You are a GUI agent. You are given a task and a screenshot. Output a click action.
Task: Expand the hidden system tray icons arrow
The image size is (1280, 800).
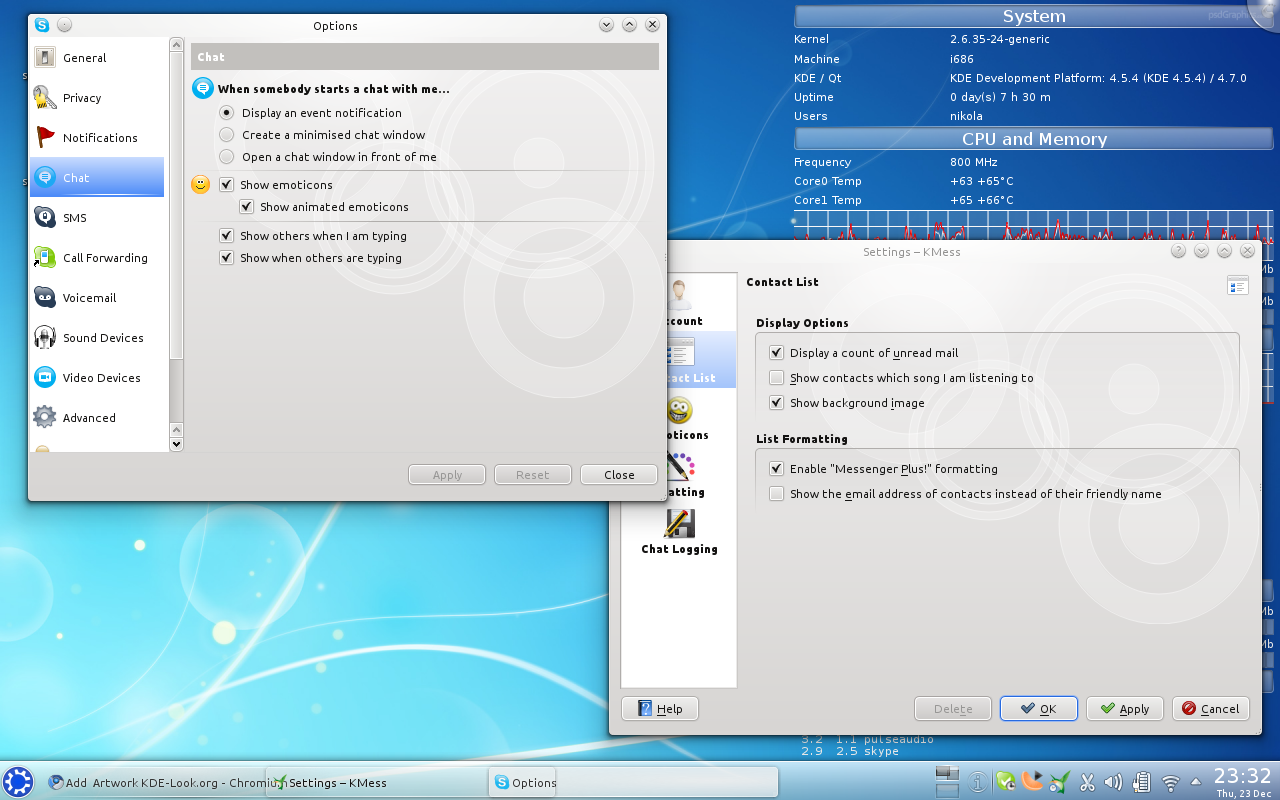1195,782
